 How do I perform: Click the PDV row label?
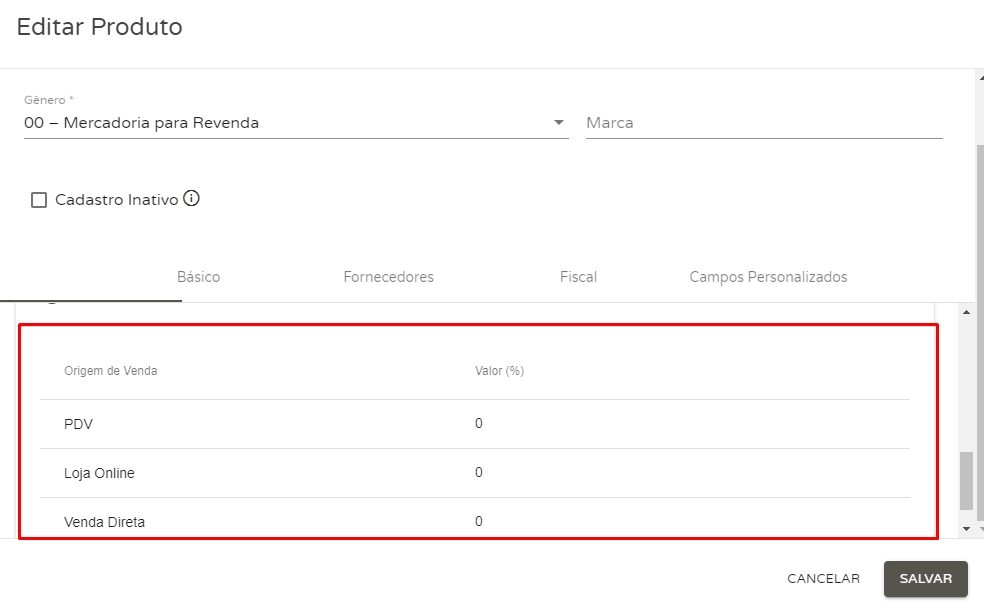[x=78, y=424]
